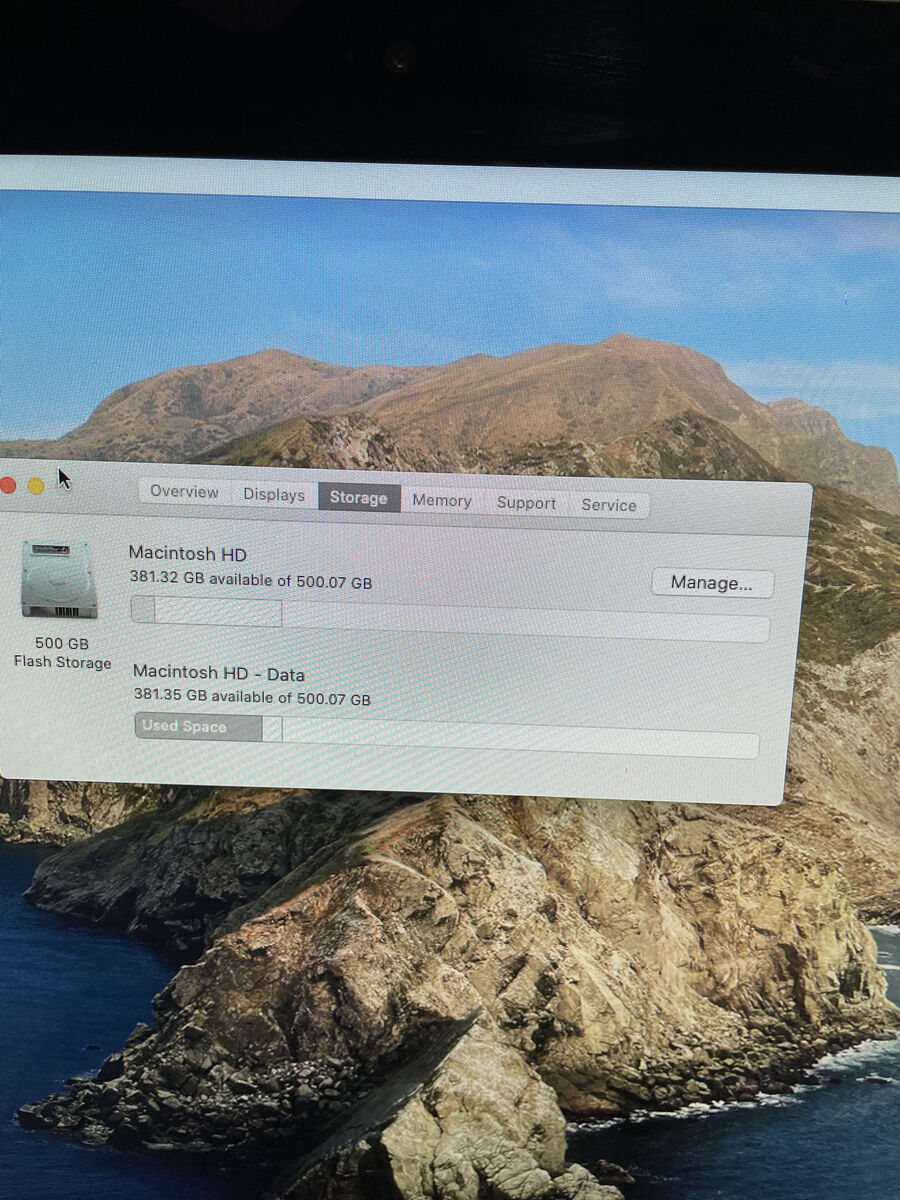This screenshot has height=1200, width=900.
Task: Click the "Macintosh HD - Data" volume name
Action: coord(218,674)
